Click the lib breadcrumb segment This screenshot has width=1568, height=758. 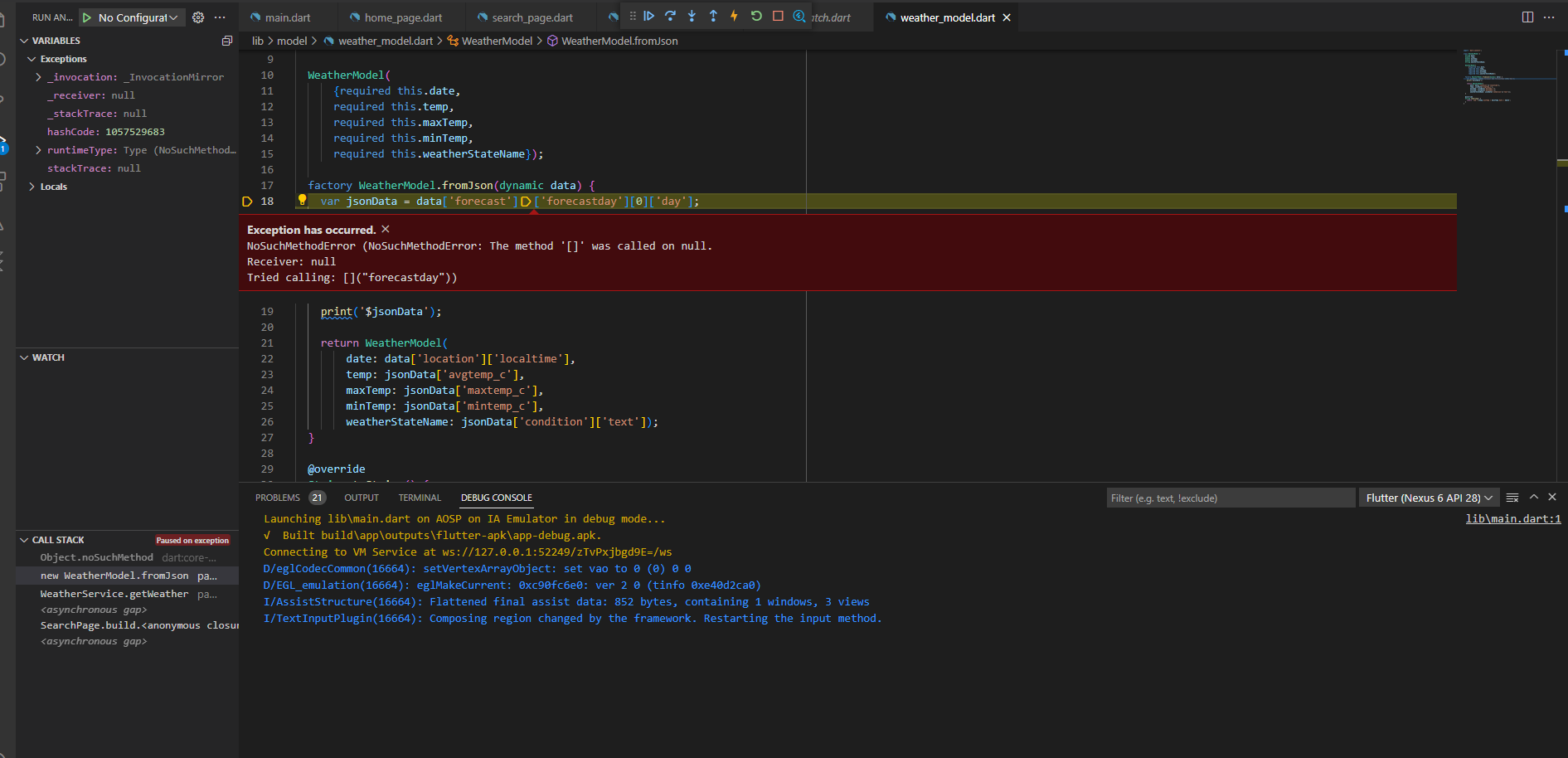click(258, 41)
